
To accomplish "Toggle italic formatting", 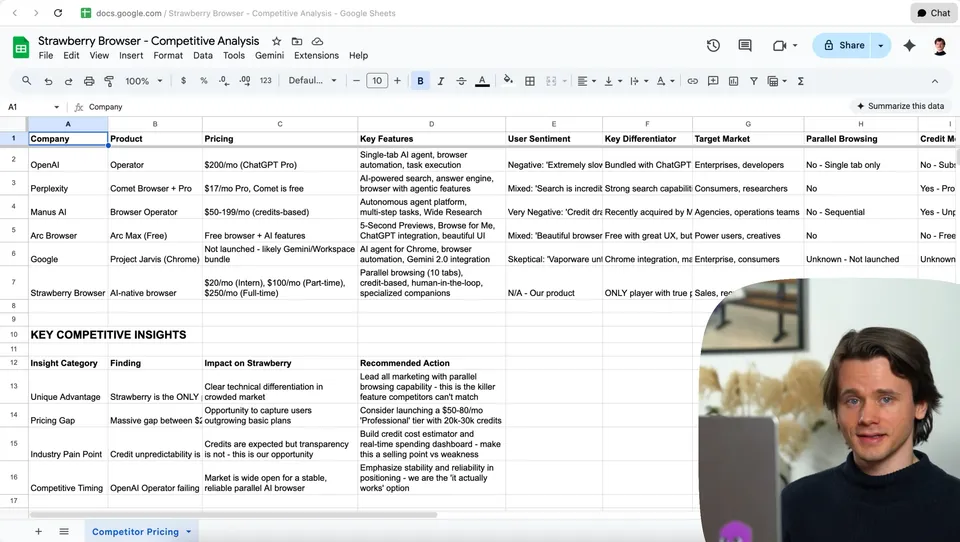I will pos(440,81).
